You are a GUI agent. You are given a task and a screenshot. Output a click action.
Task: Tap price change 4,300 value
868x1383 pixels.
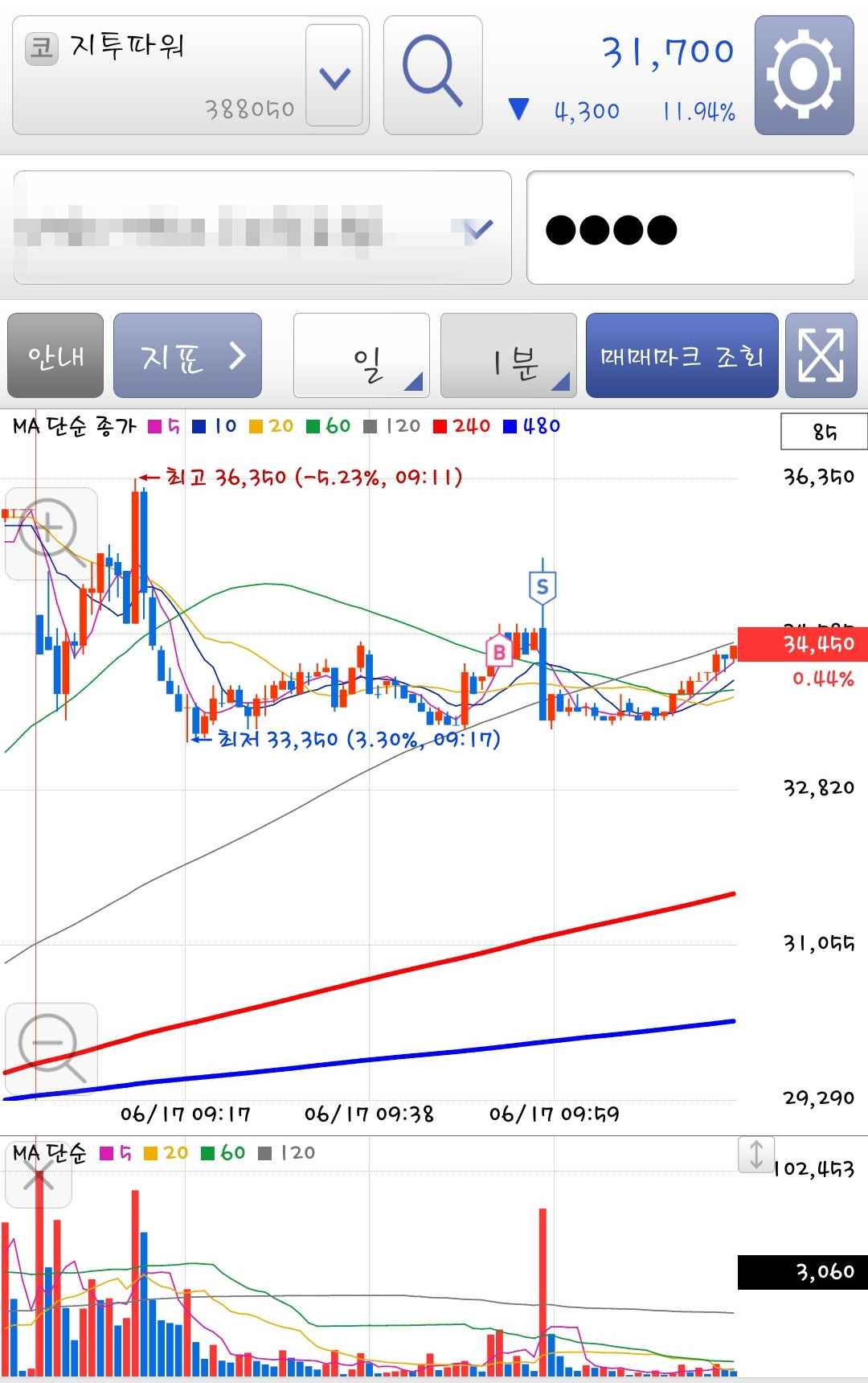[587, 111]
